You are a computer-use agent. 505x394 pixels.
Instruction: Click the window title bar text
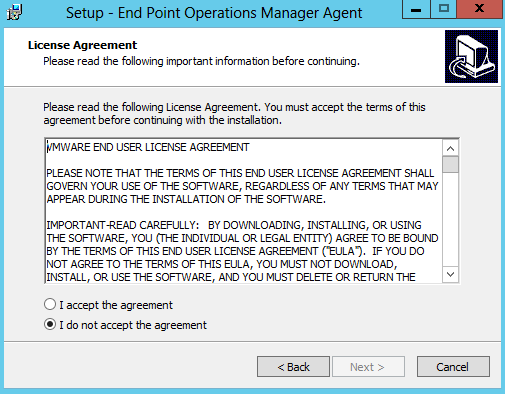[x=214, y=13]
